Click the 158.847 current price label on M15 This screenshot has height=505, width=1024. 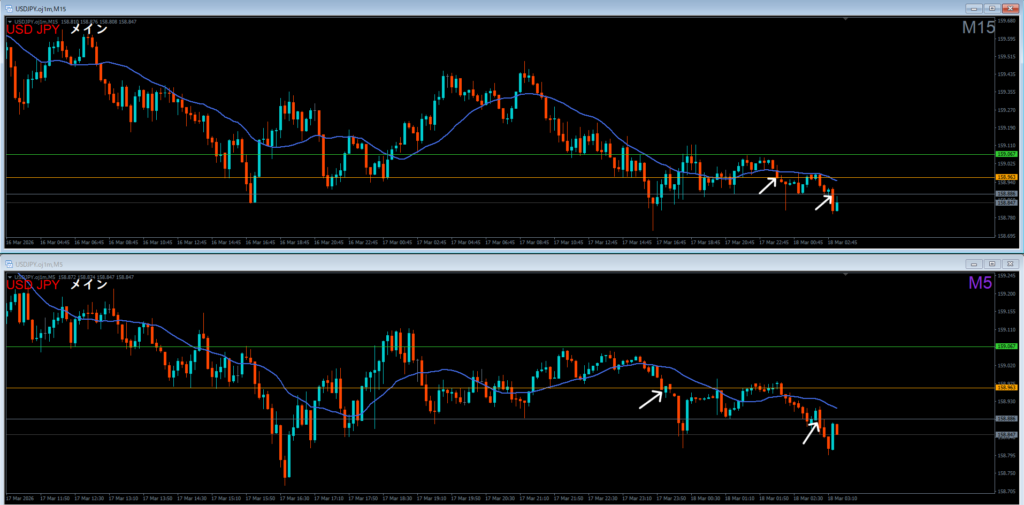[x=1004, y=203]
